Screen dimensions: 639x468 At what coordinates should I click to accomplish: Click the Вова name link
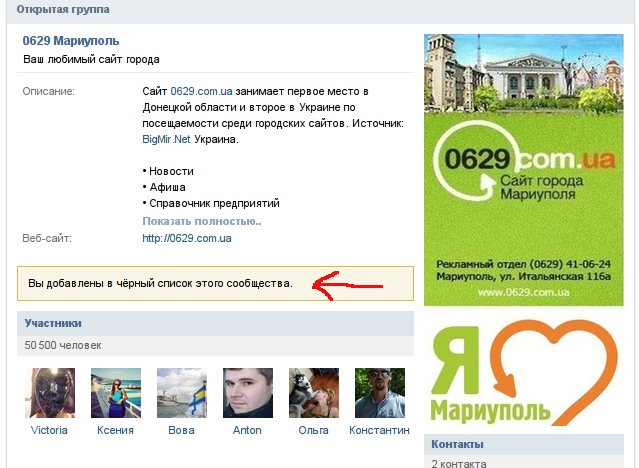181,430
